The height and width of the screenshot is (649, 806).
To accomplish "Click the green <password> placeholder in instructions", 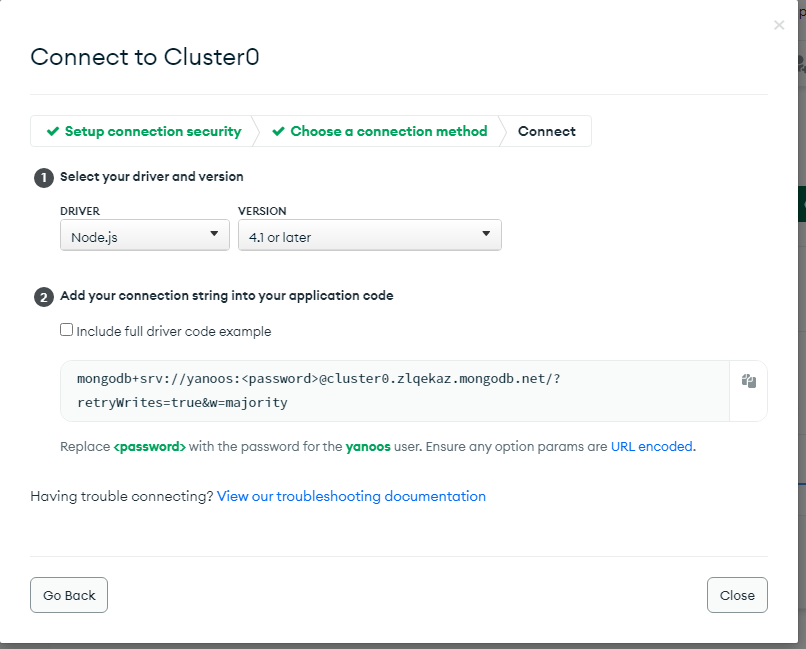I will click(x=149, y=447).
